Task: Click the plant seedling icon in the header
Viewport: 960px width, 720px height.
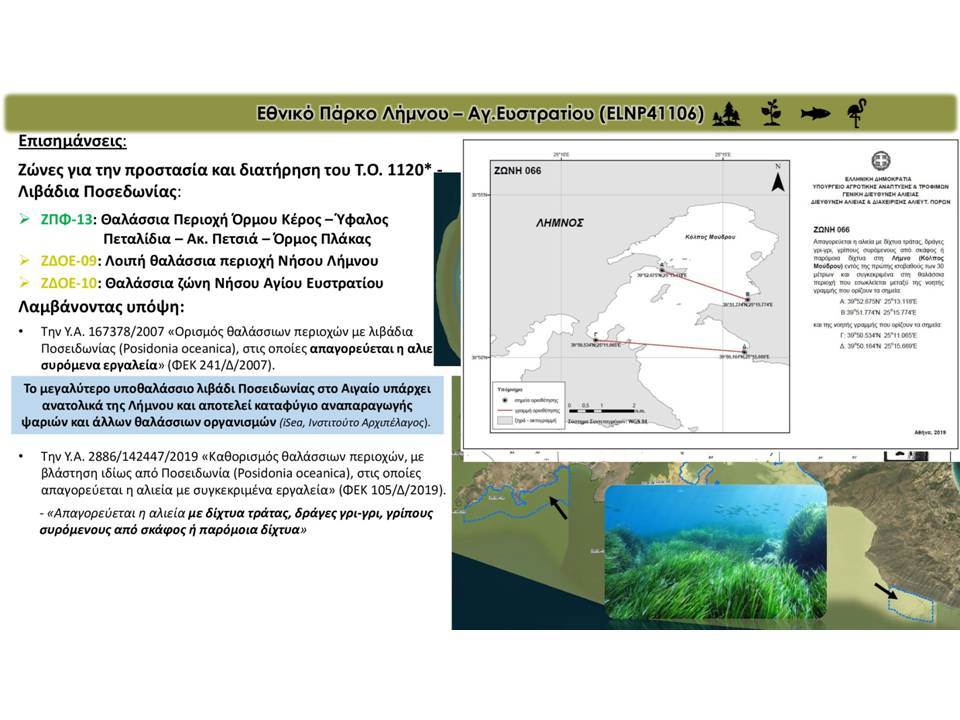Action: (771, 113)
